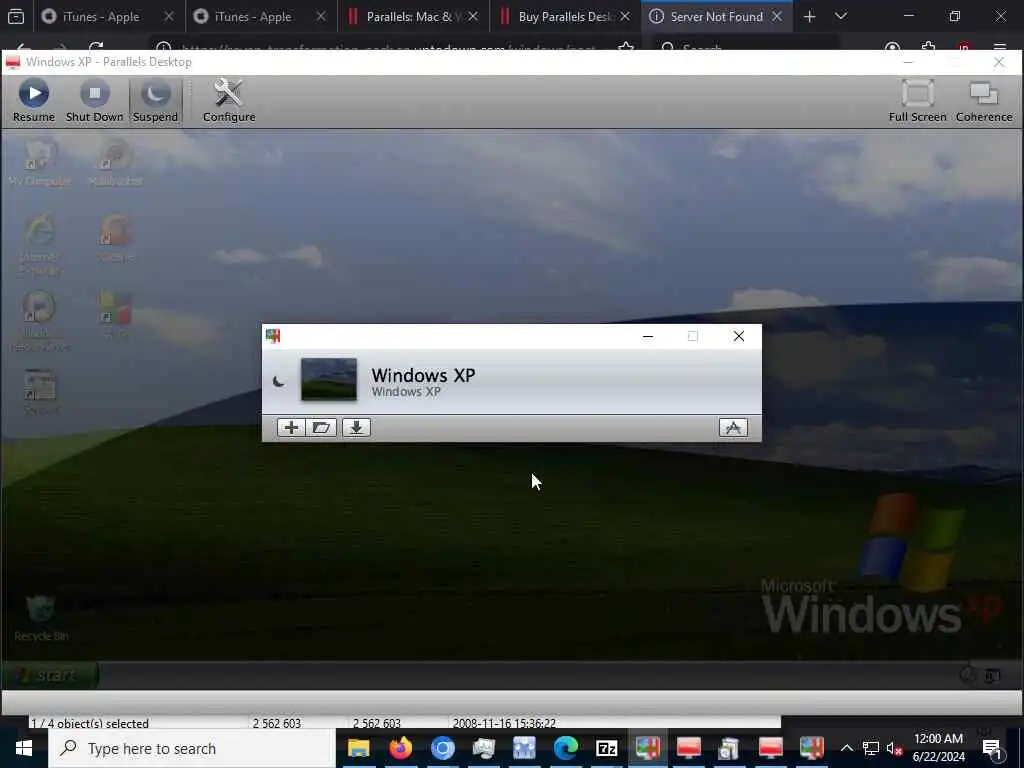Click the suspended moon status icon beside Windows XP
The image size is (1024, 768).
point(279,381)
